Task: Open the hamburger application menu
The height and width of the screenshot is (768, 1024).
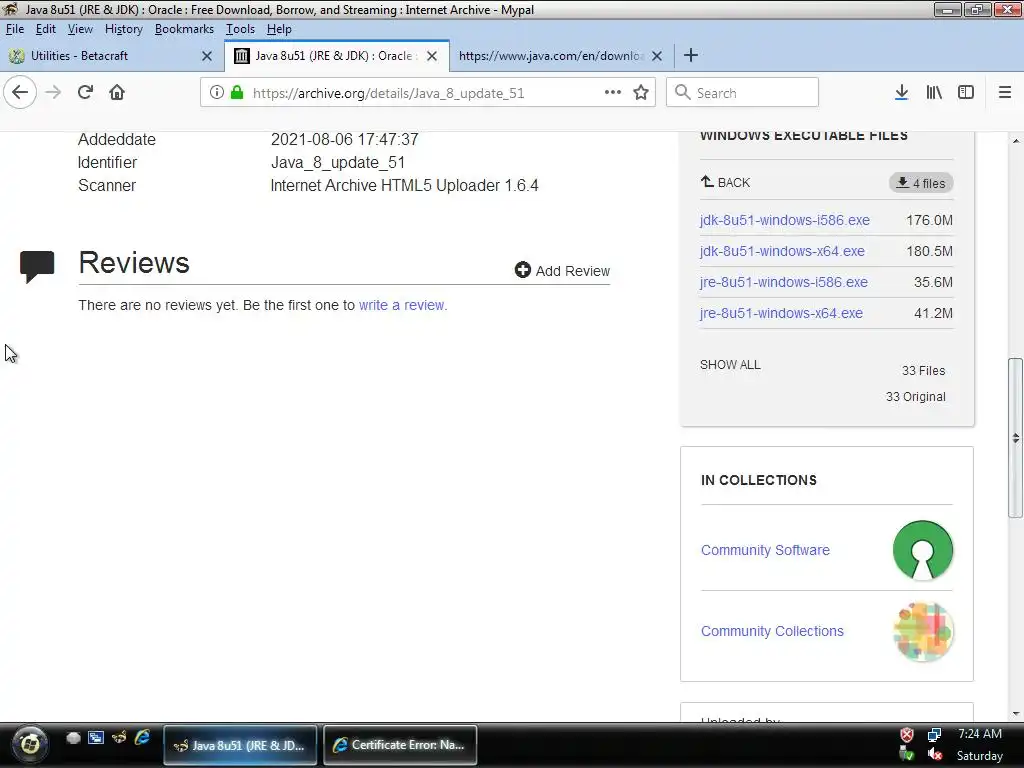Action: pos(1005,92)
